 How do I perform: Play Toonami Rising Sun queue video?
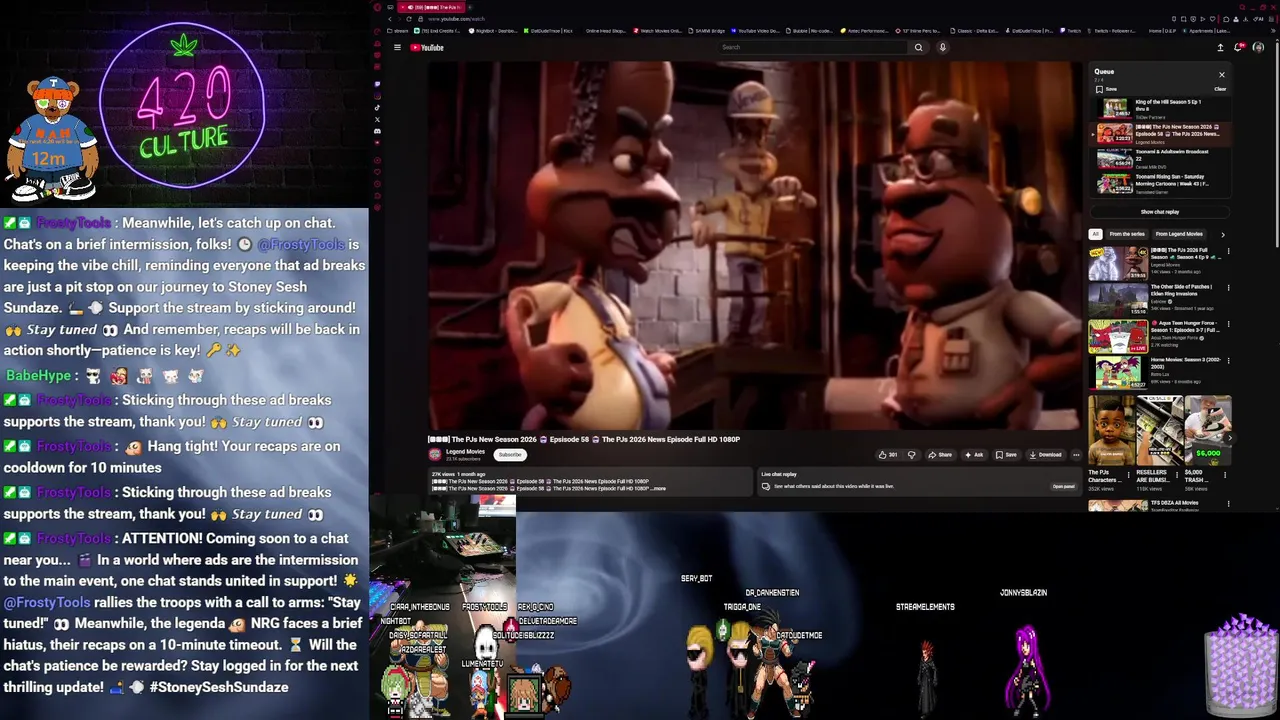pyautogui.click(x=1162, y=183)
